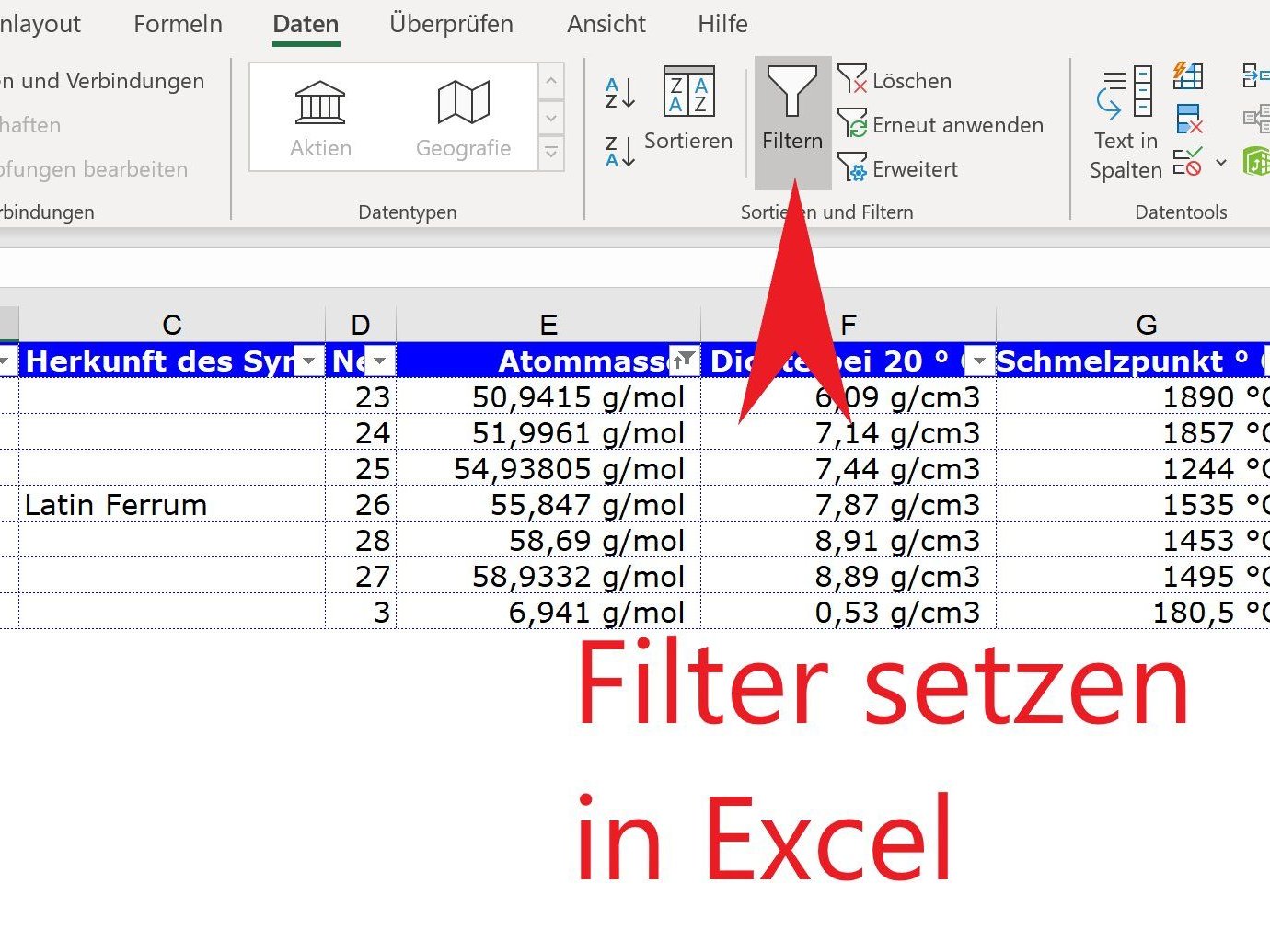This screenshot has width=1270, height=952.
Task: Expand the Data Validation dropdown arrow
Action: coord(1221,163)
